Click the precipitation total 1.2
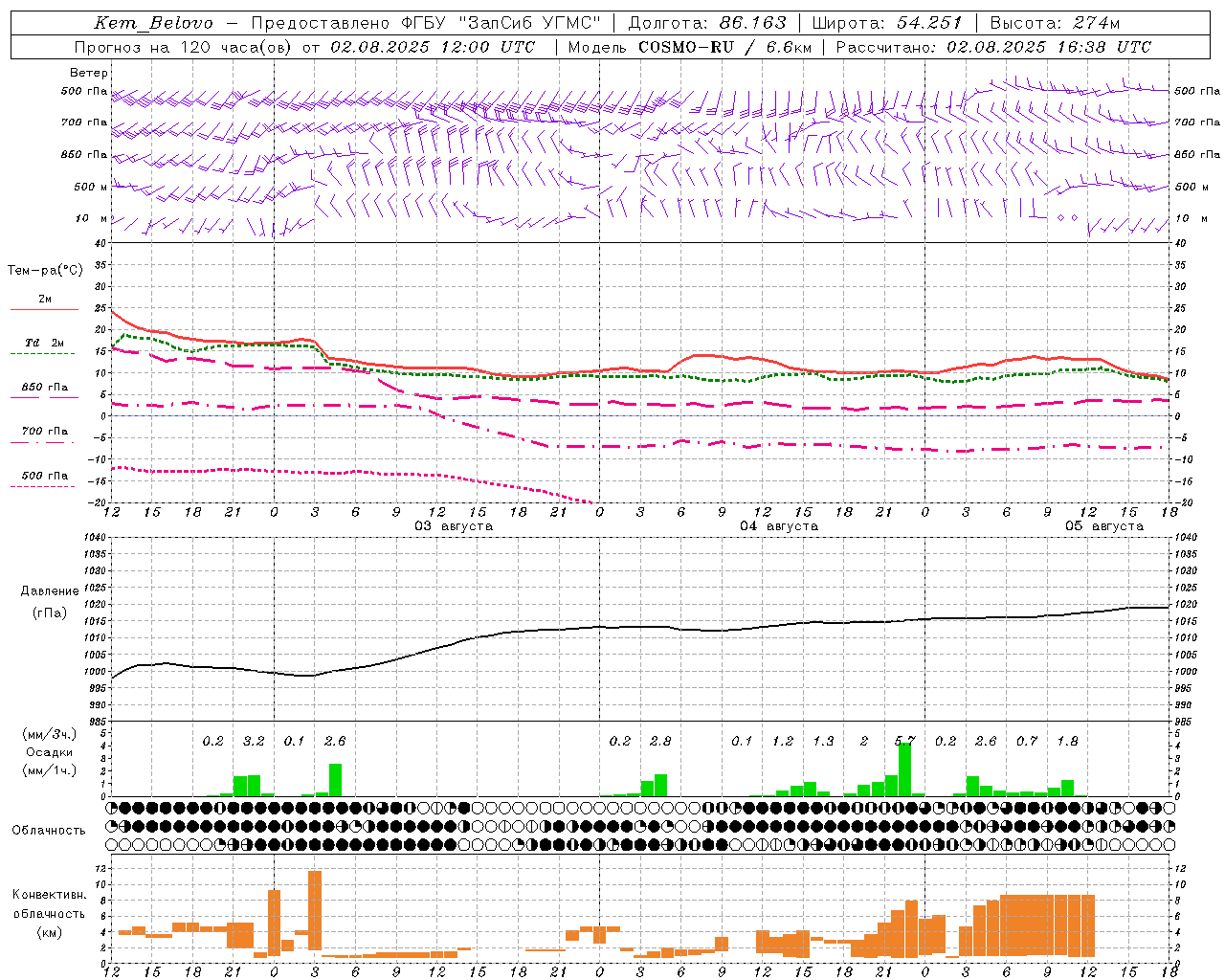This screenshot has width=1225, height=980. [783, 742]
